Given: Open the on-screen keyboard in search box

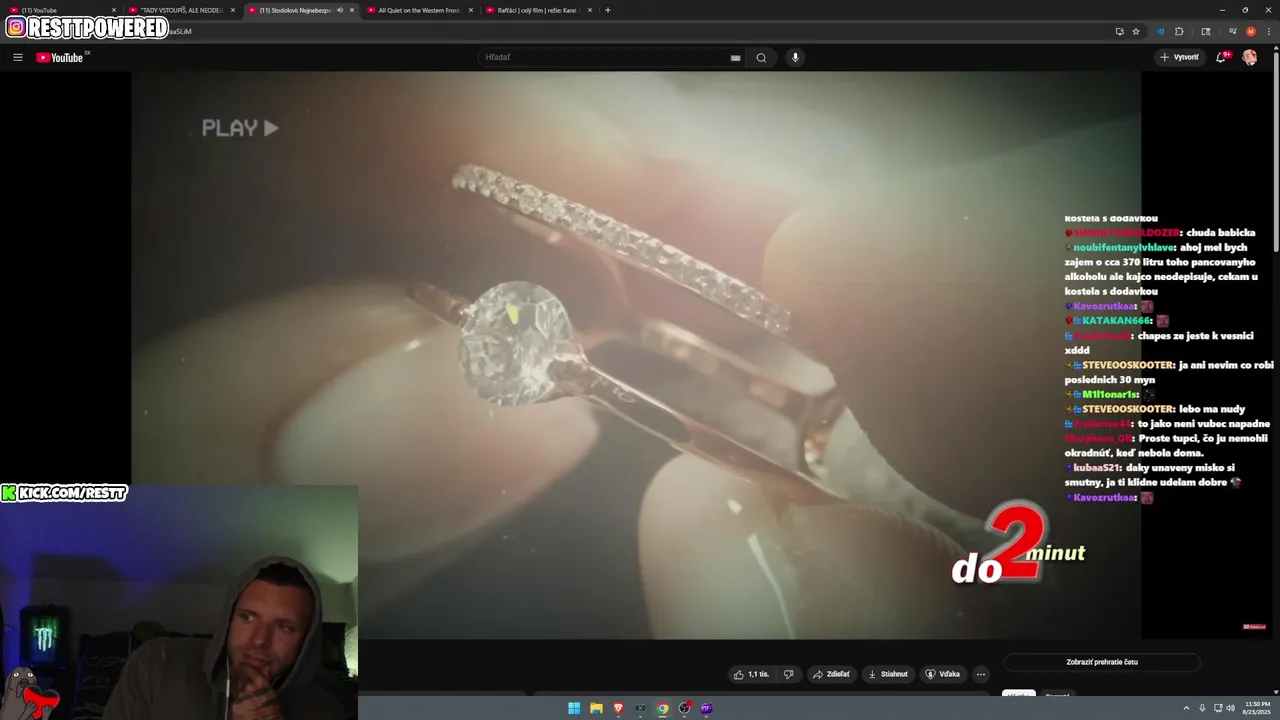Looking at the screenshot, I should [x=735, y=58].
